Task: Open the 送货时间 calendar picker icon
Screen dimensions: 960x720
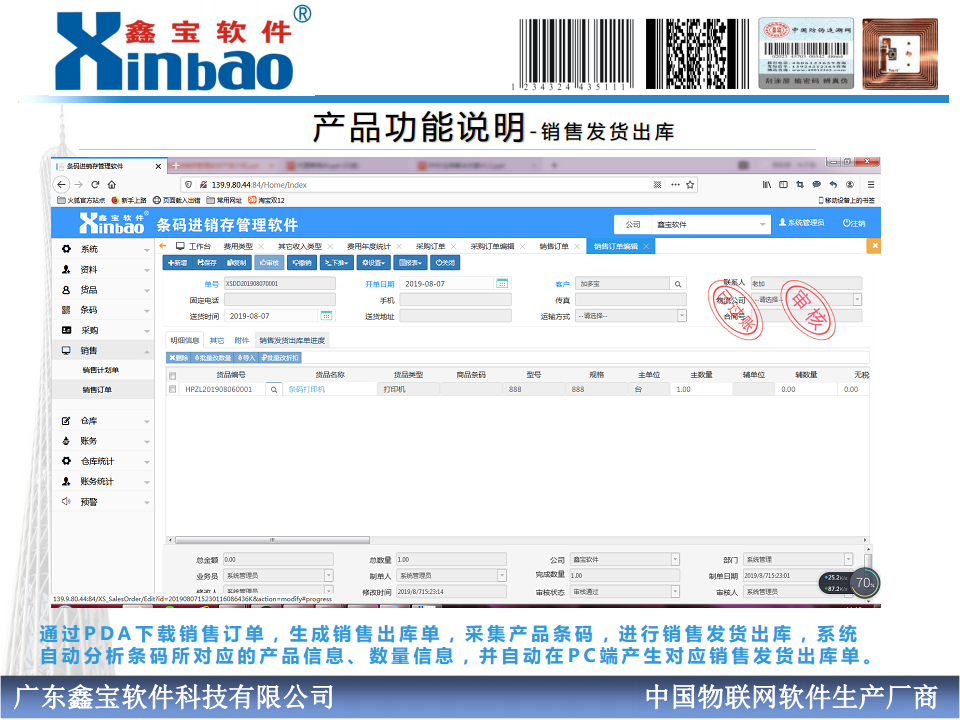Action: (326, 316)
